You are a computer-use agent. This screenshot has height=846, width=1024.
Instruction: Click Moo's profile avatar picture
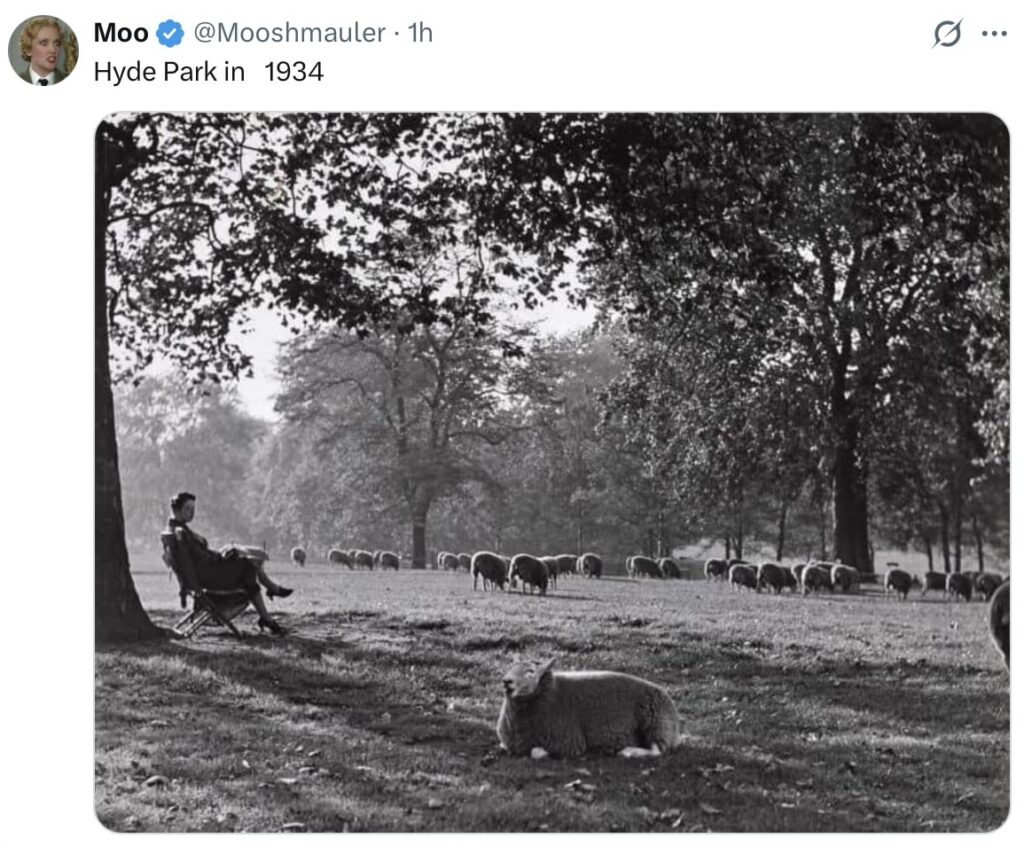43,50
